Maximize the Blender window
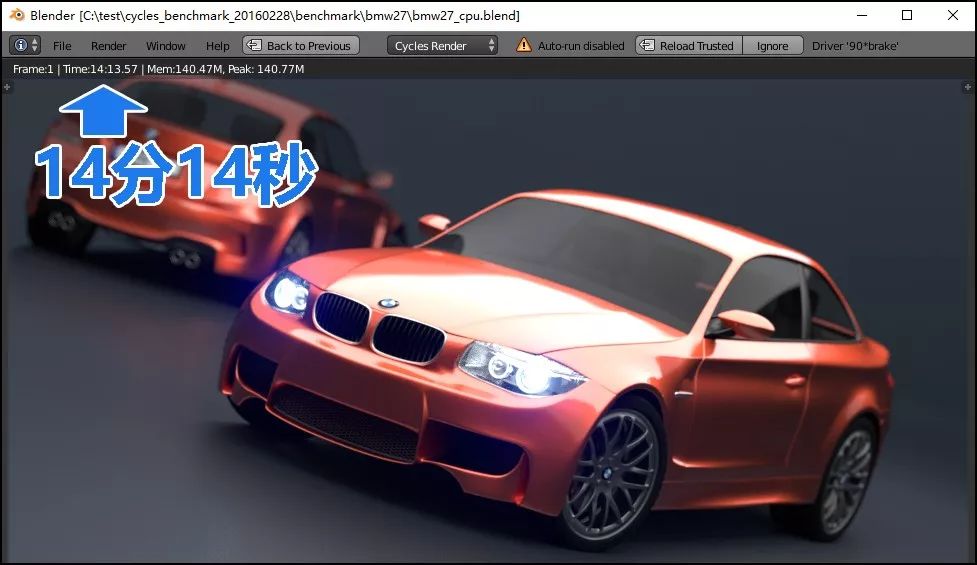The width and height of the screenshot is (977, 565). (x=907, y=15)
